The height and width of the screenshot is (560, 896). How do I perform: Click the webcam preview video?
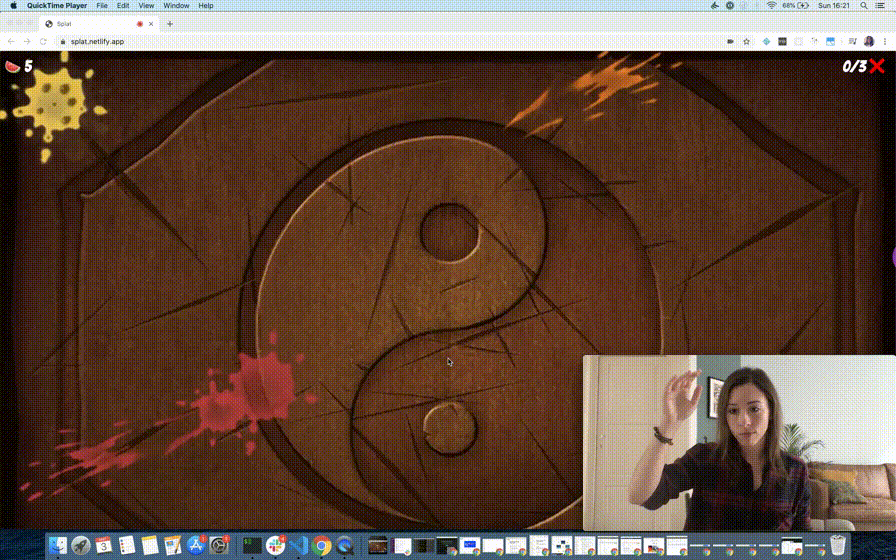pos(739,443)
